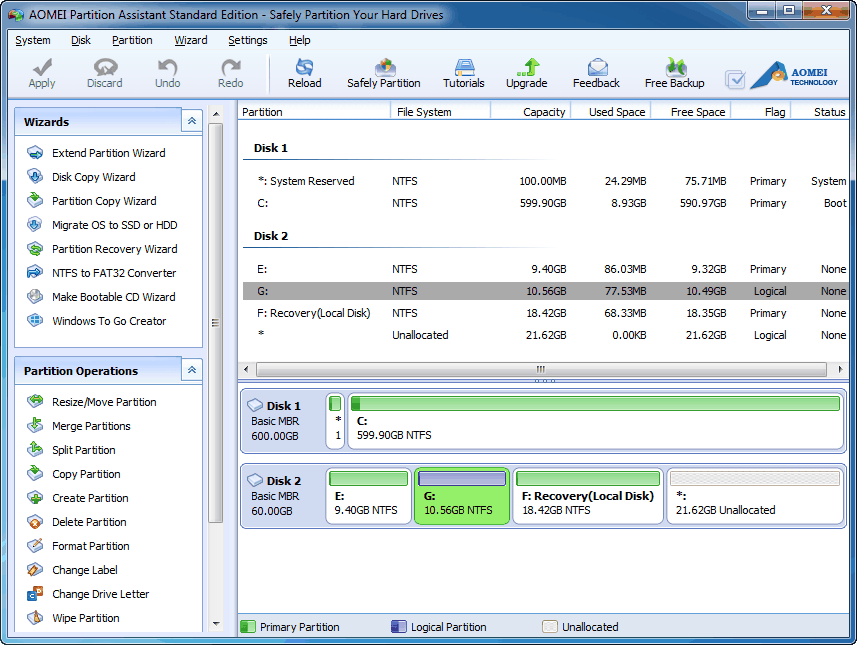857x645 pixels.
Task: Click the checkbox icon beside AOMEI logo
Action: pyautogui.click(x=735, y=80)
